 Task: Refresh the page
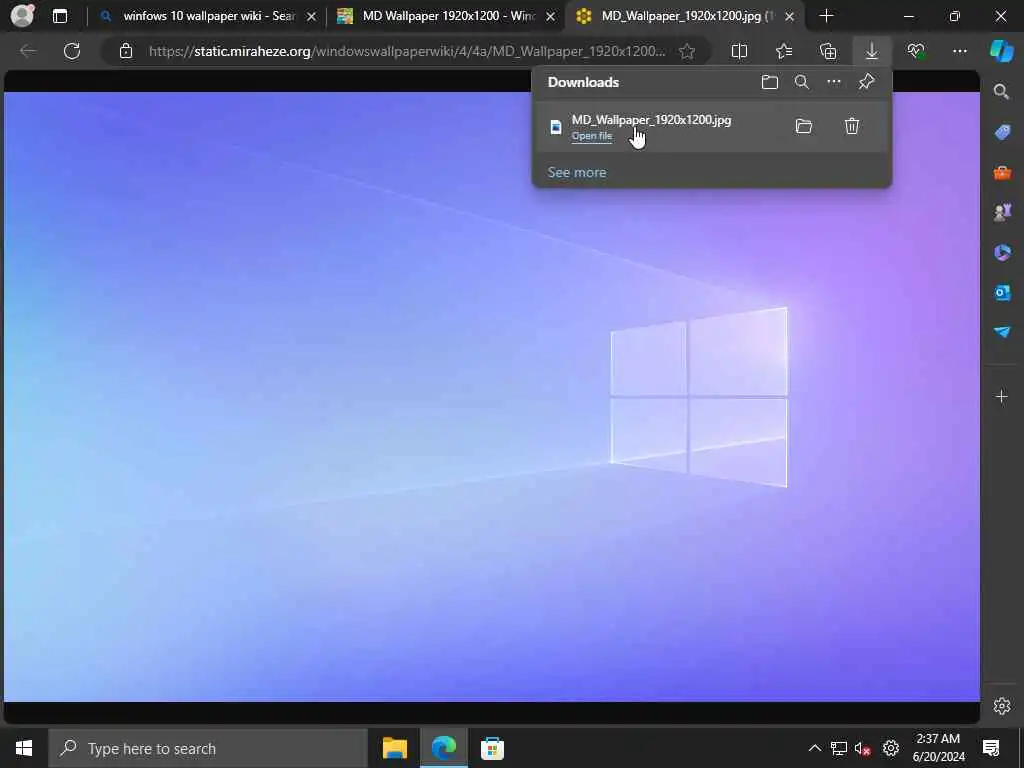72,51
